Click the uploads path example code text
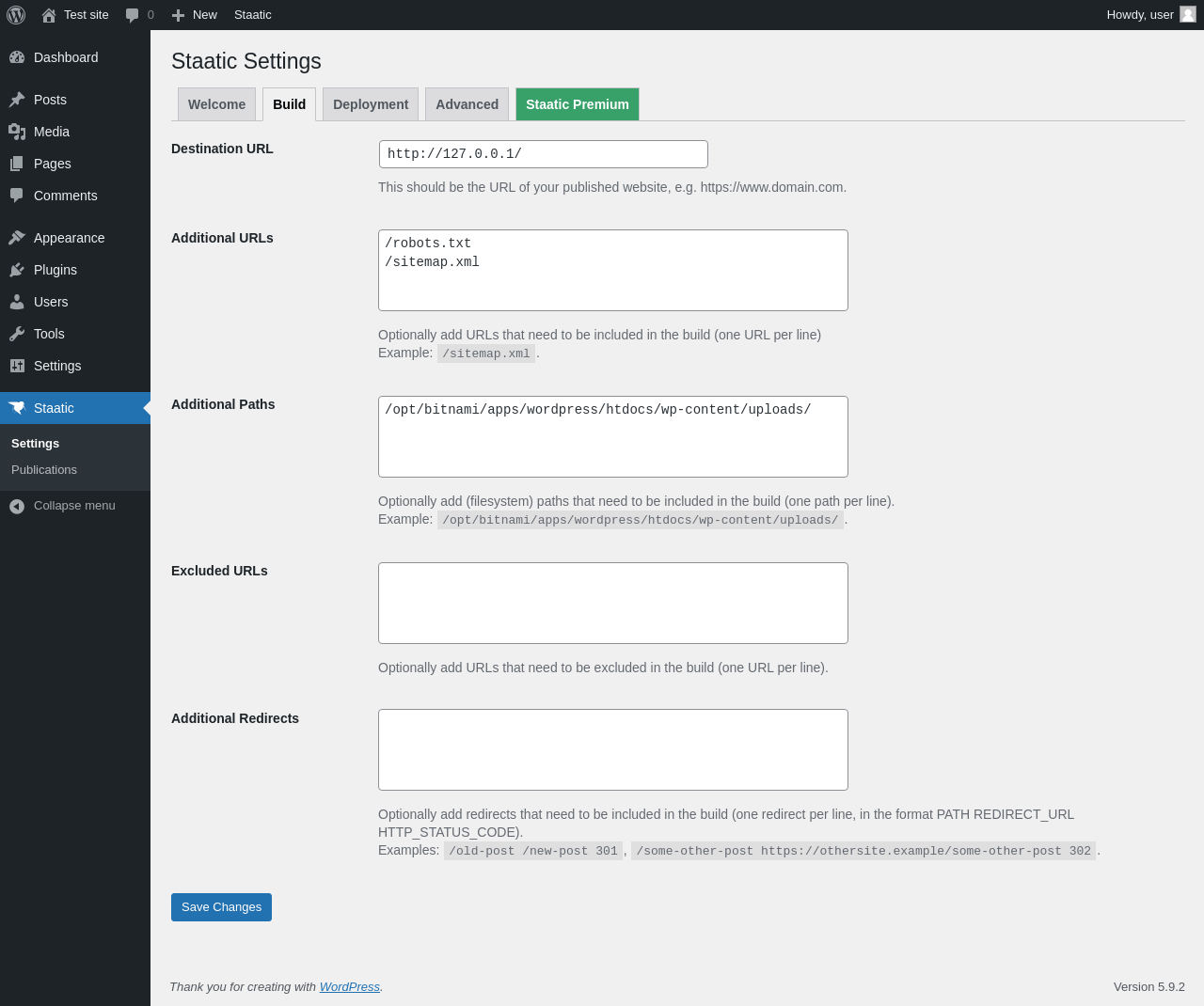1204x1006 pixels. [641, 520]
